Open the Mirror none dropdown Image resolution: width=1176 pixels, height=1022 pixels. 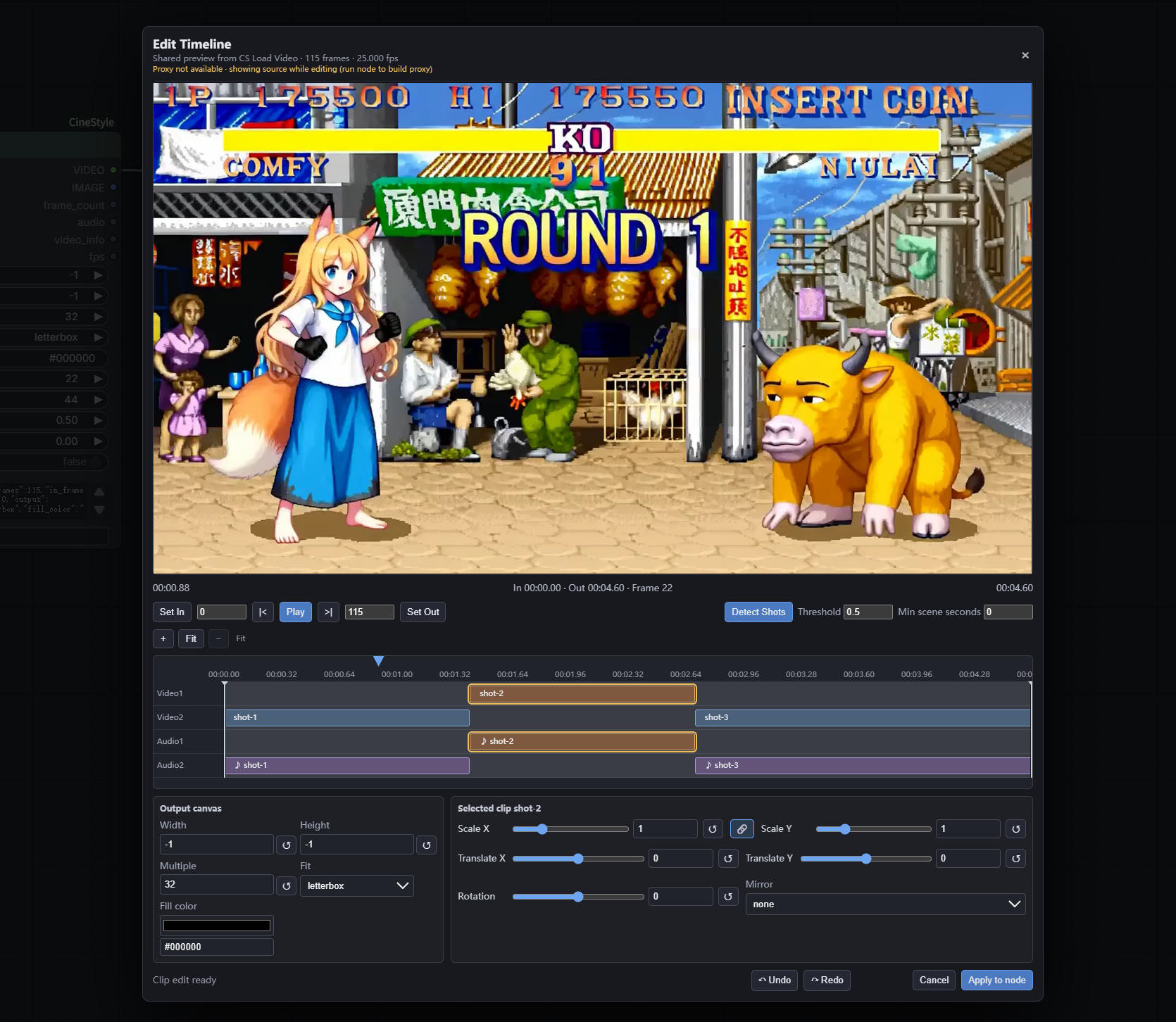[885, 904]
